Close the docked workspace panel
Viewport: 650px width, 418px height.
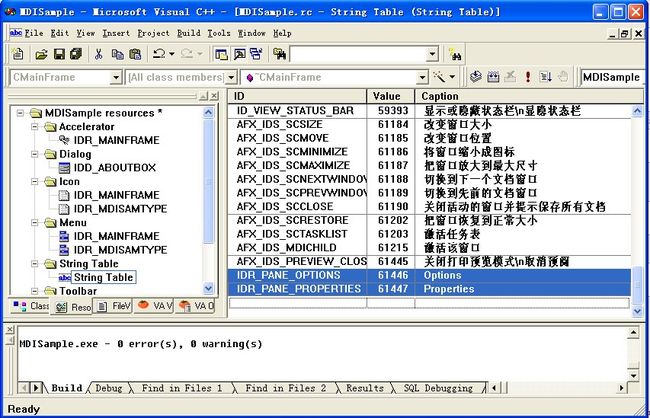(x=214, y=96)
